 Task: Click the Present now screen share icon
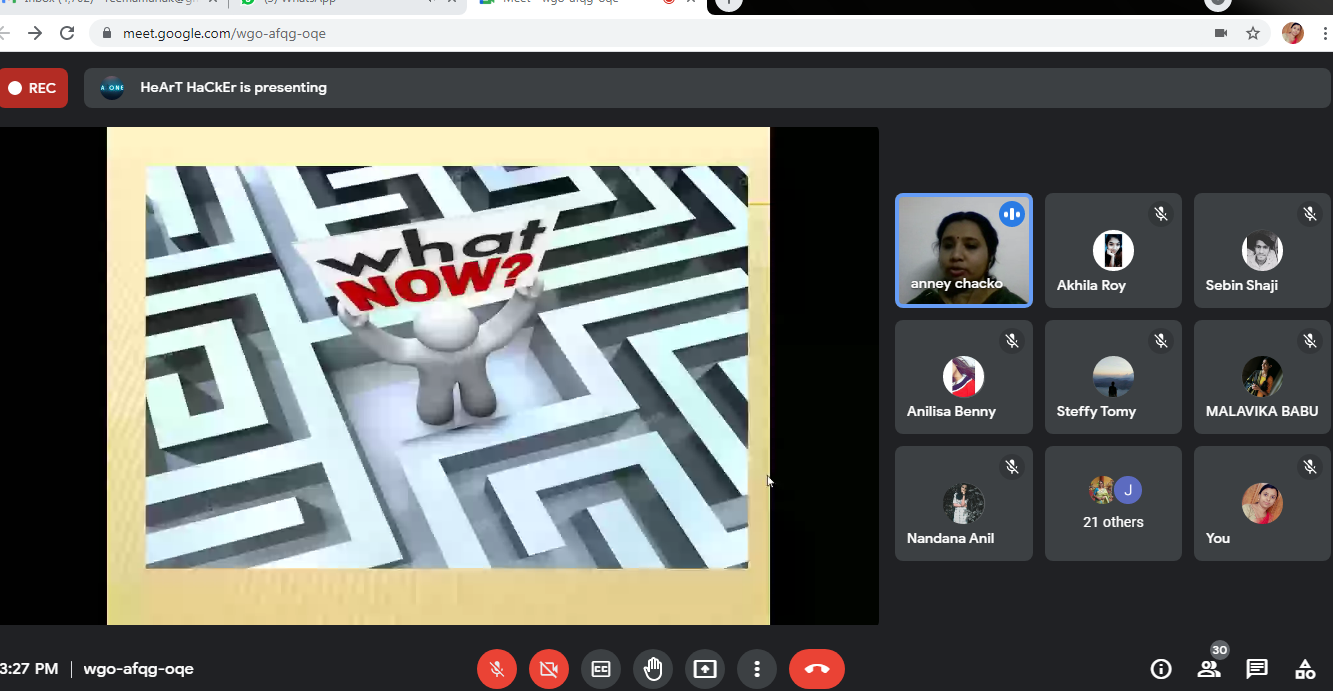pos(705,669)
